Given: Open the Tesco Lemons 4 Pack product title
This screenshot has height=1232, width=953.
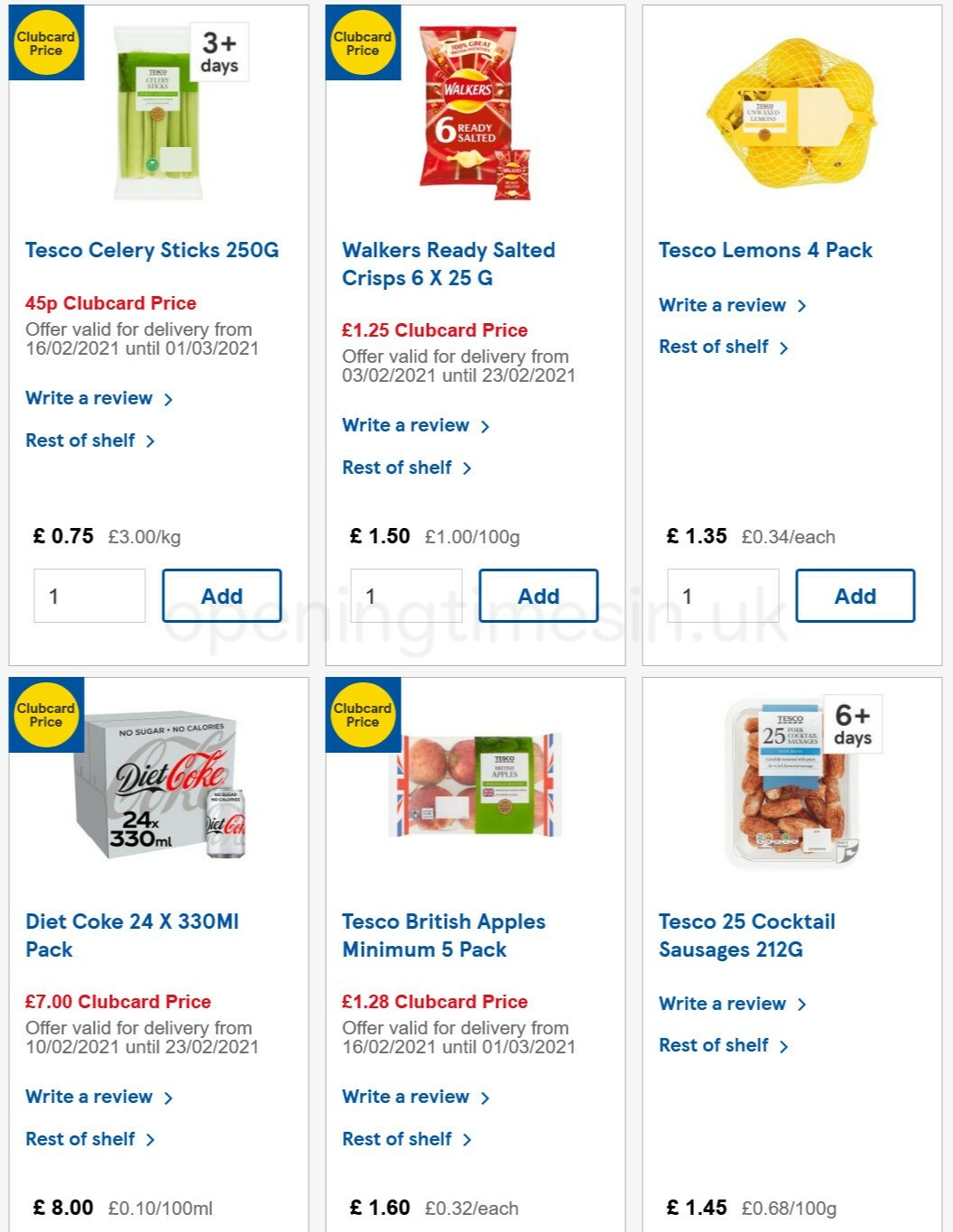Looking at the screenshot, I should click(x=765, y=250).
